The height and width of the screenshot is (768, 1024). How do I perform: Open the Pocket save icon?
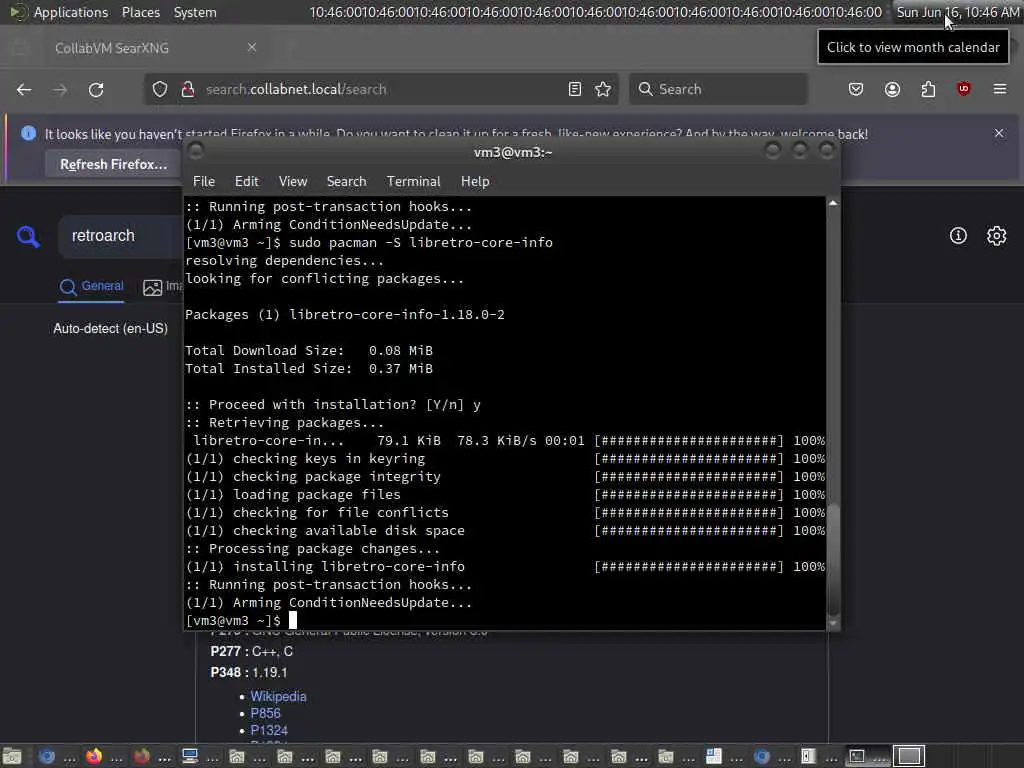[856, 89]
